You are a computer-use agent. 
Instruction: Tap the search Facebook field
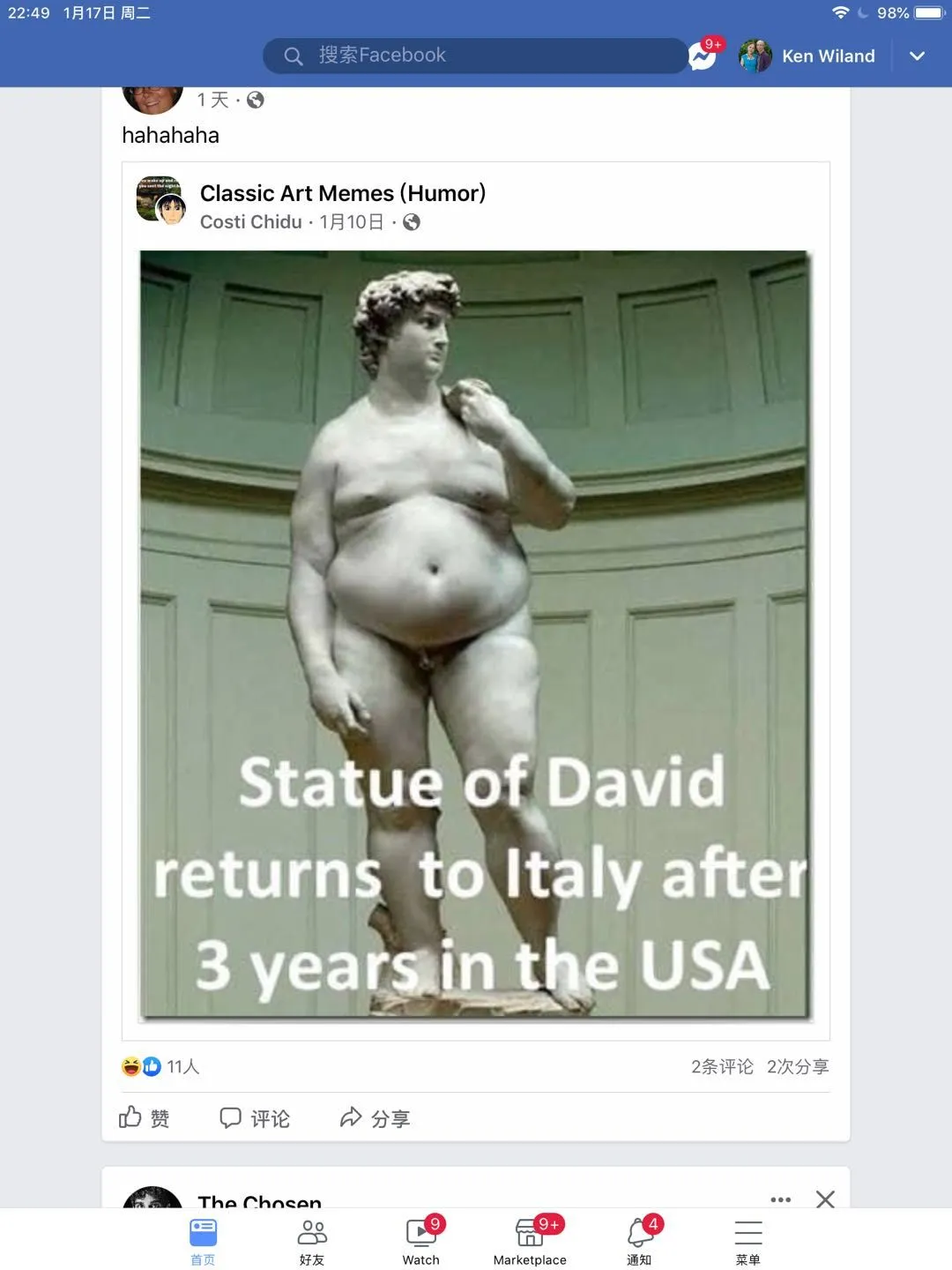click(x=474, y=56)
